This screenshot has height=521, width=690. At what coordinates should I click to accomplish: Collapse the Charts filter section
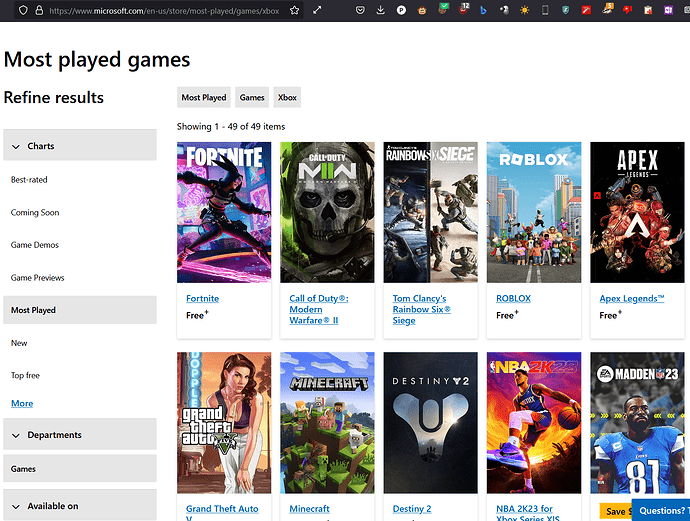[x=80, y=145]
